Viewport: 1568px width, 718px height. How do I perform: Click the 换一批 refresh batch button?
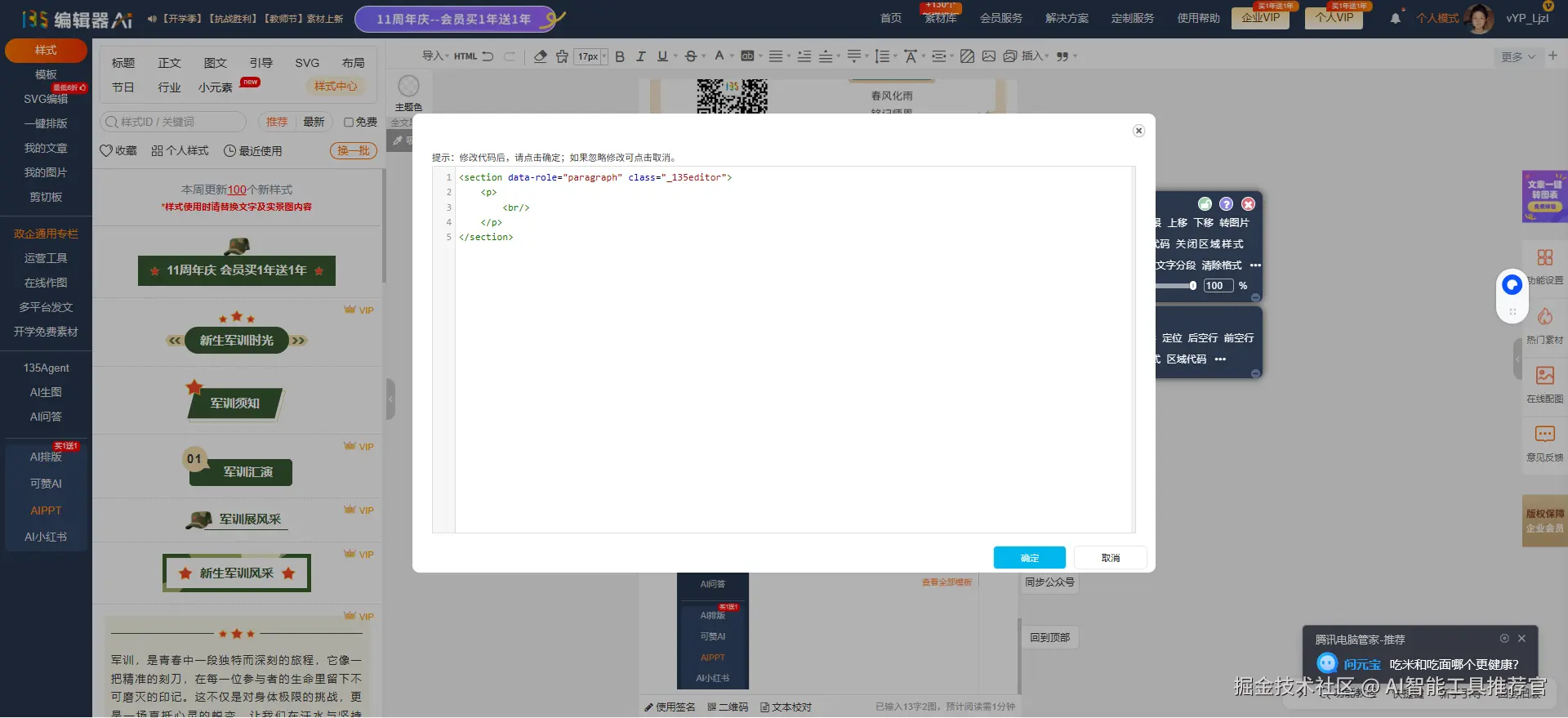(354, 150)
